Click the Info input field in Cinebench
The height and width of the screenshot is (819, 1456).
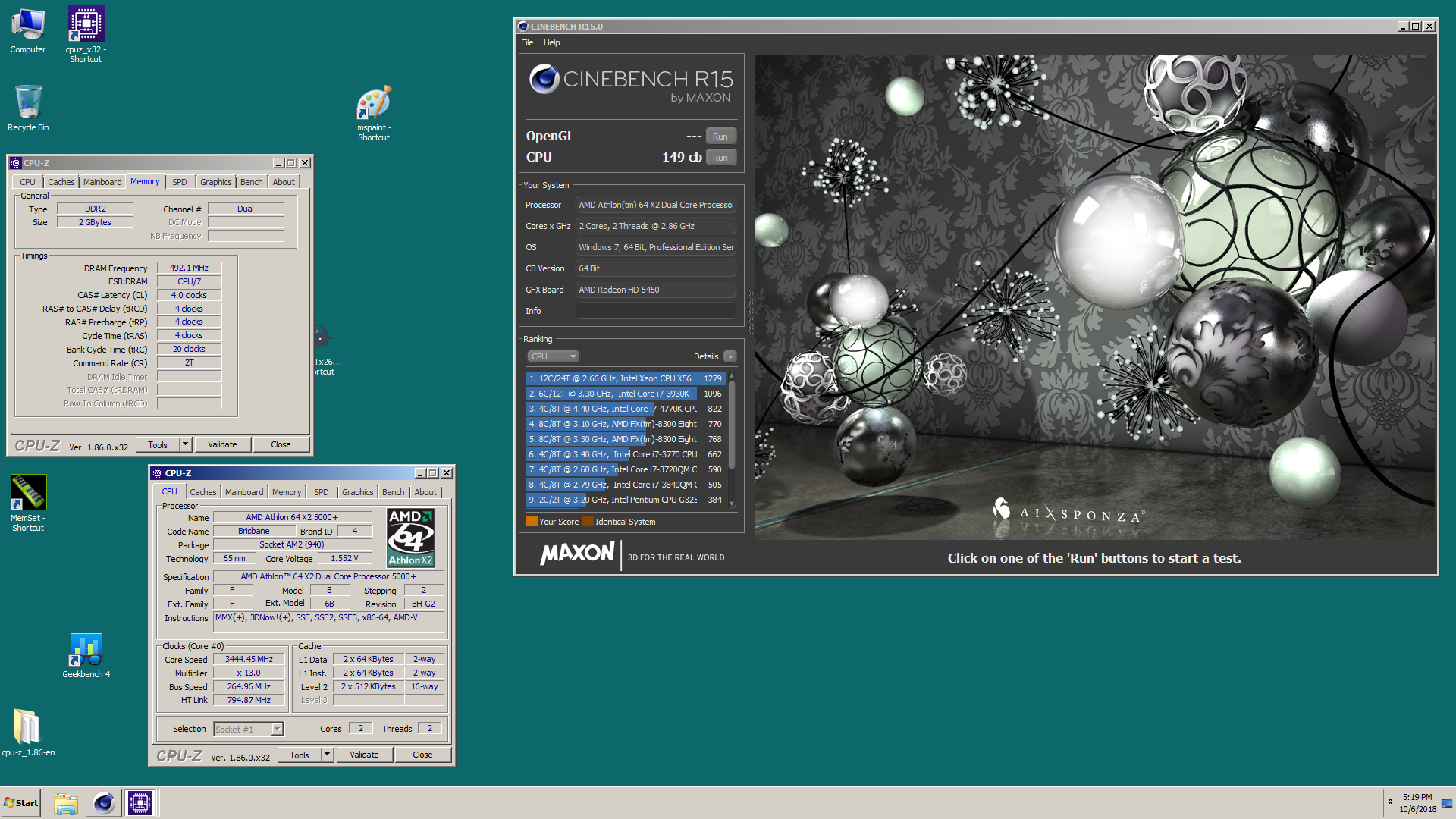coord(655,311)
